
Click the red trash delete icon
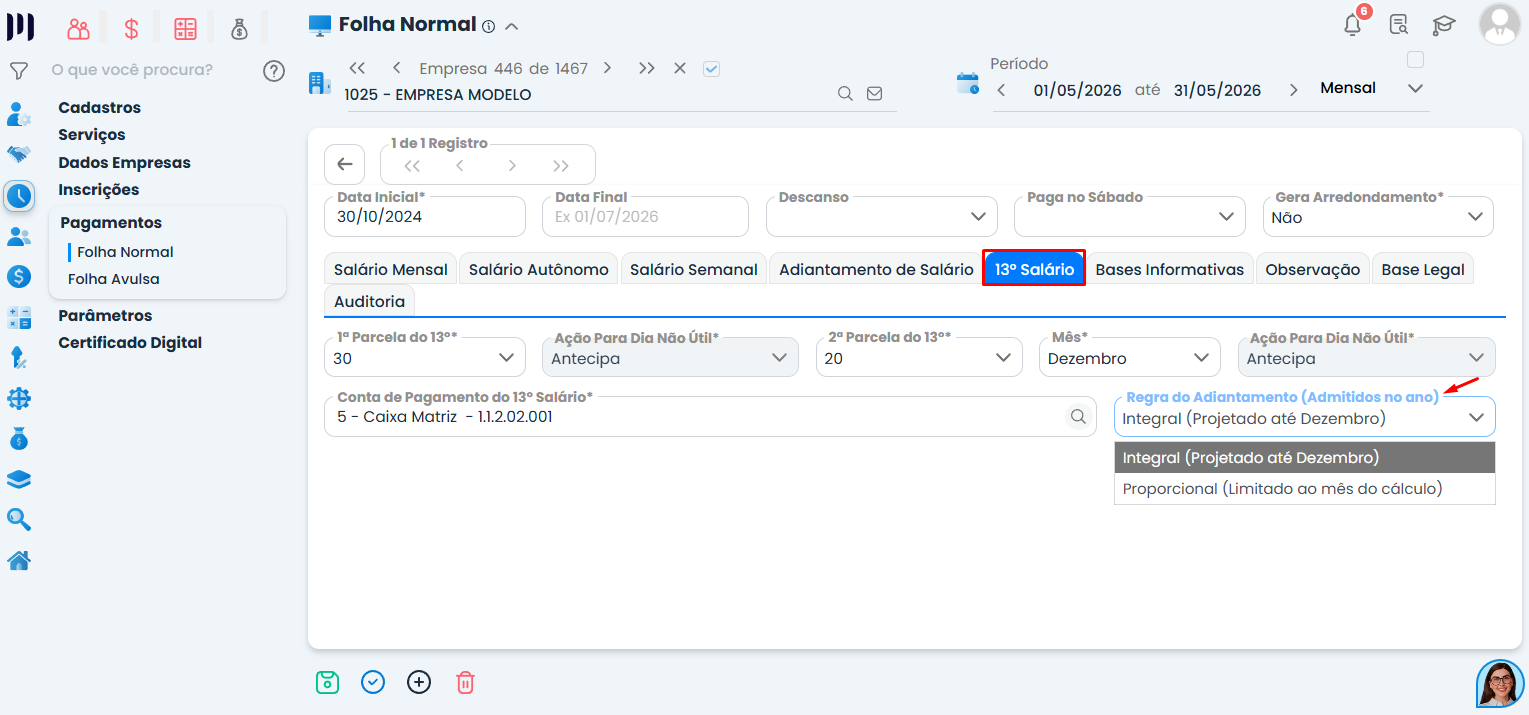tap(465, 682)
